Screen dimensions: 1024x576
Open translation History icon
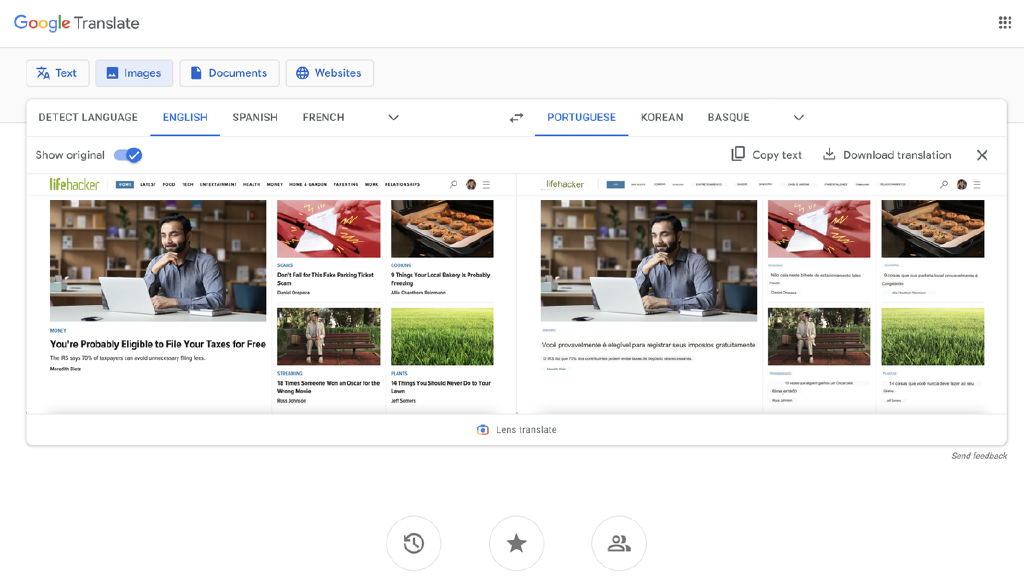[414, 543]
